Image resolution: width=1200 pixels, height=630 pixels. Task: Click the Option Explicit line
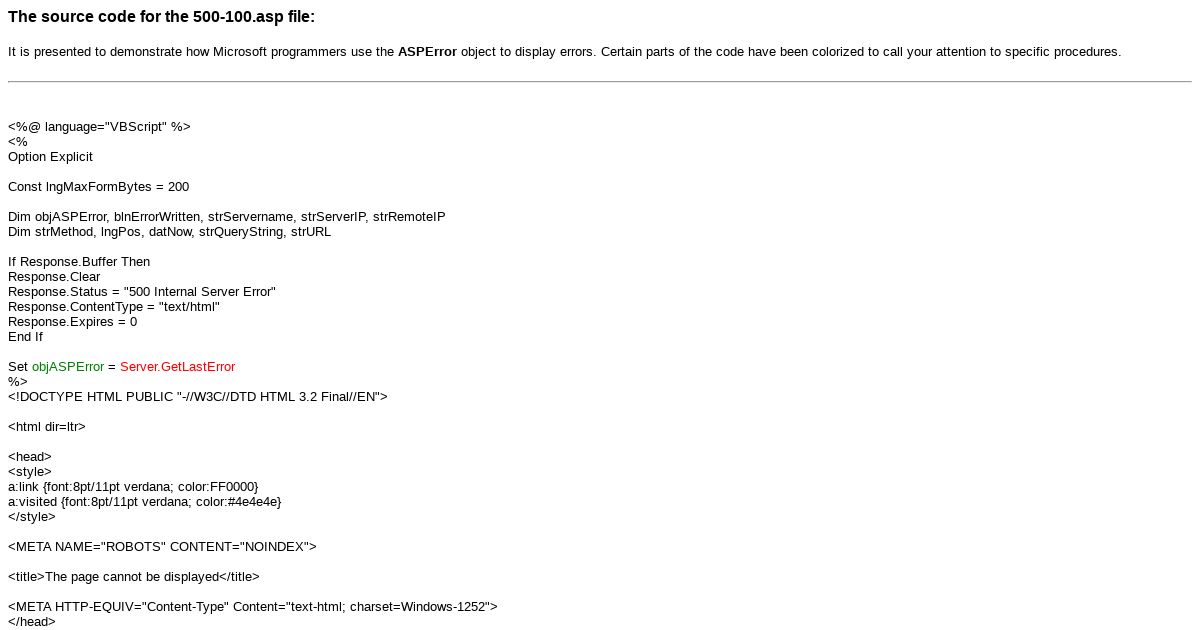tap(50, 157)
